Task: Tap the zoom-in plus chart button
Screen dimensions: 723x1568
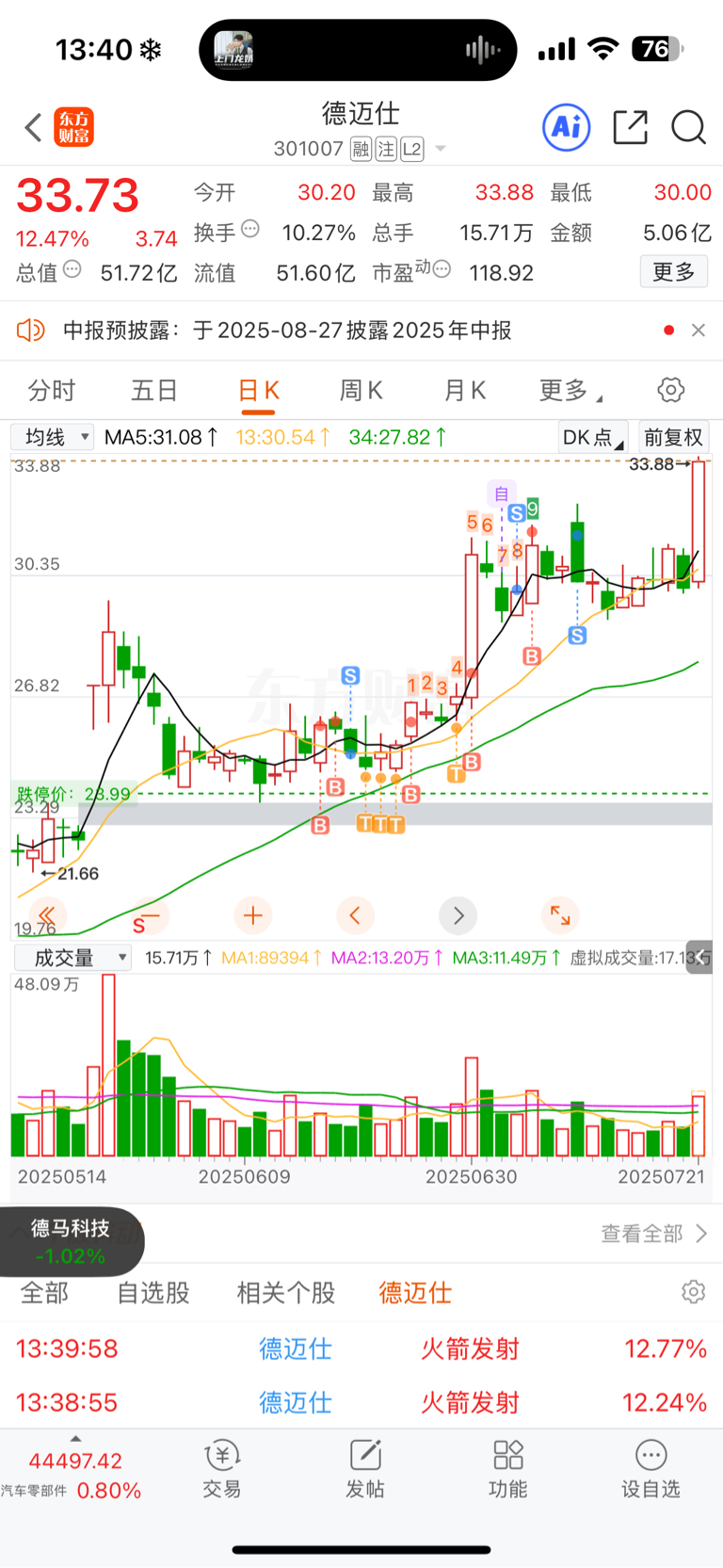Action: (252, 914)
